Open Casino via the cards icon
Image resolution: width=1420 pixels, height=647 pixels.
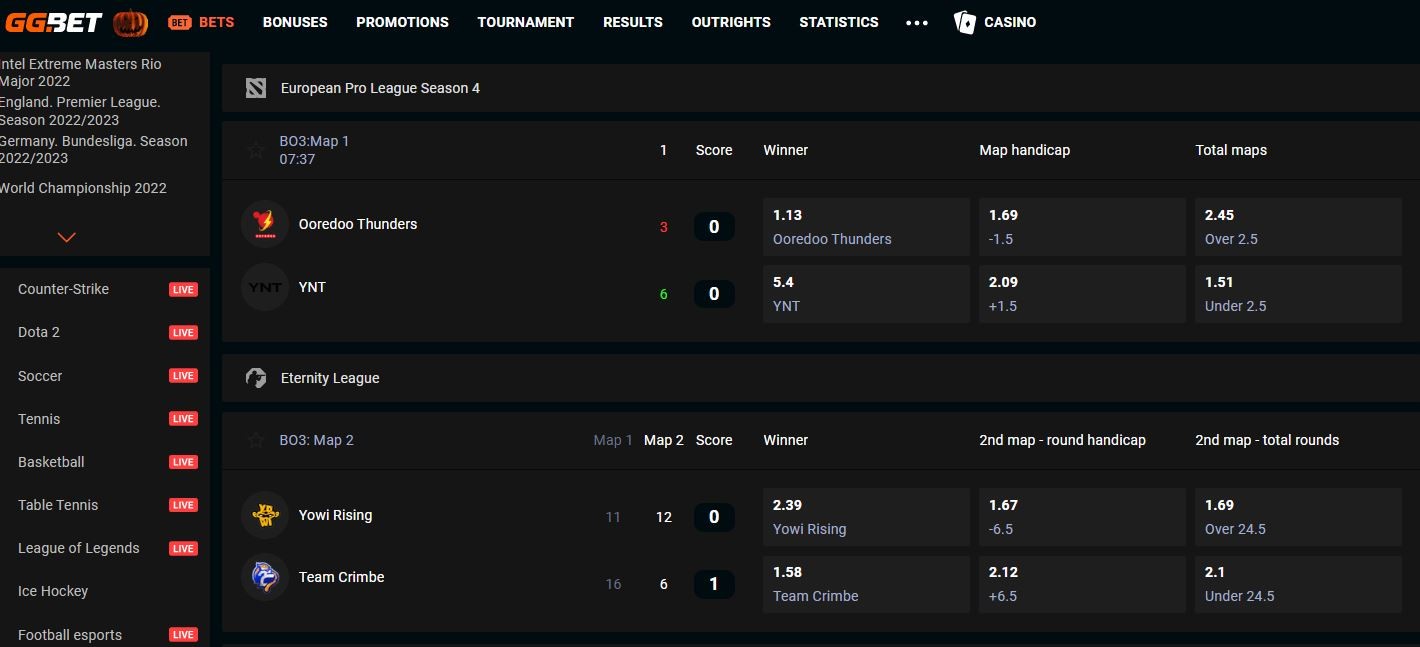pos(964,22)
